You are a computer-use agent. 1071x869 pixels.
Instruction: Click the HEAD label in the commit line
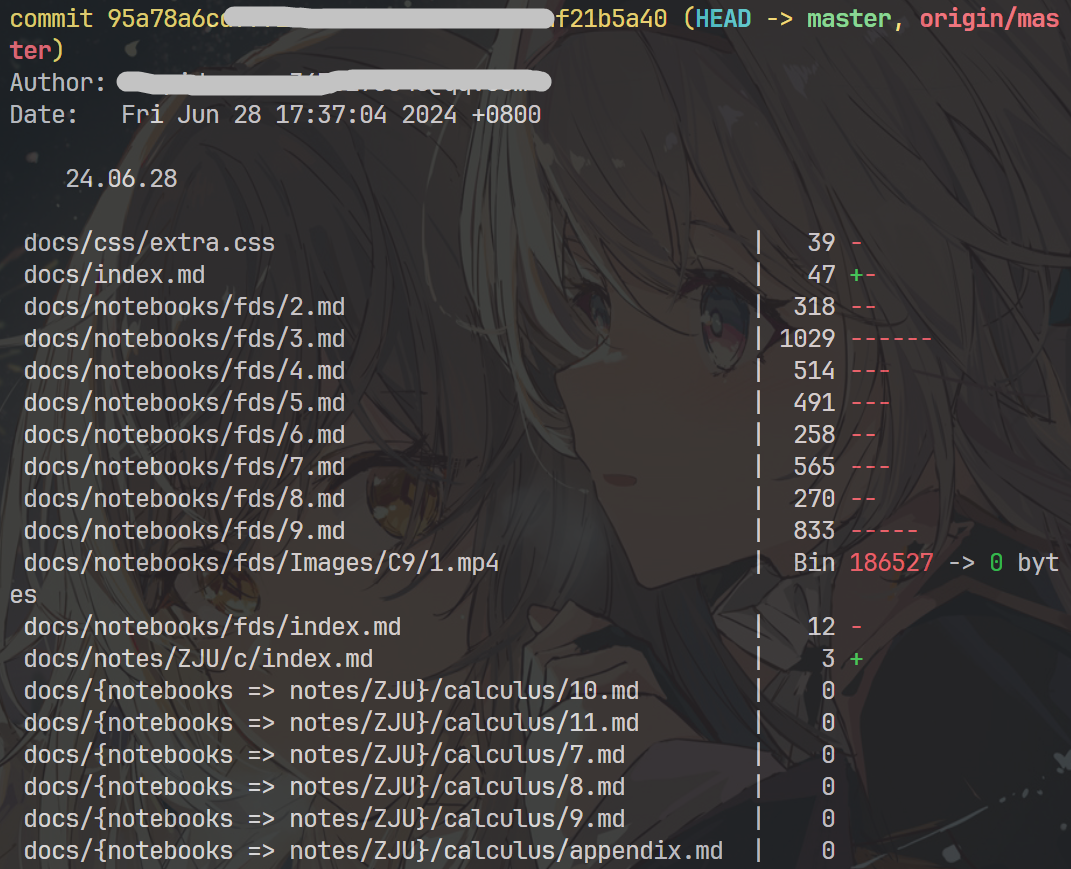point(723,19)
